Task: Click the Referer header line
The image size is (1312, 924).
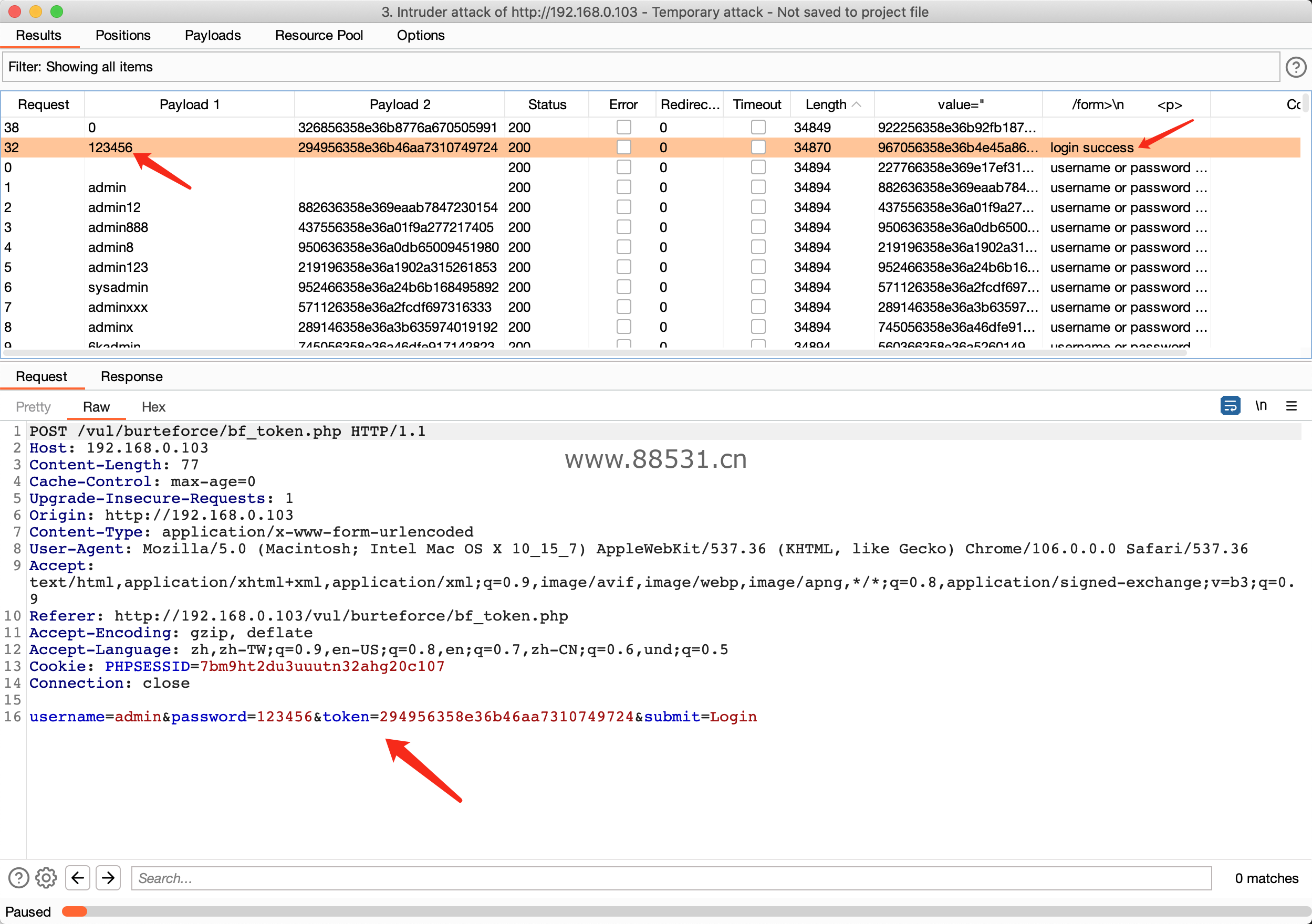Action: coord(298,616)
